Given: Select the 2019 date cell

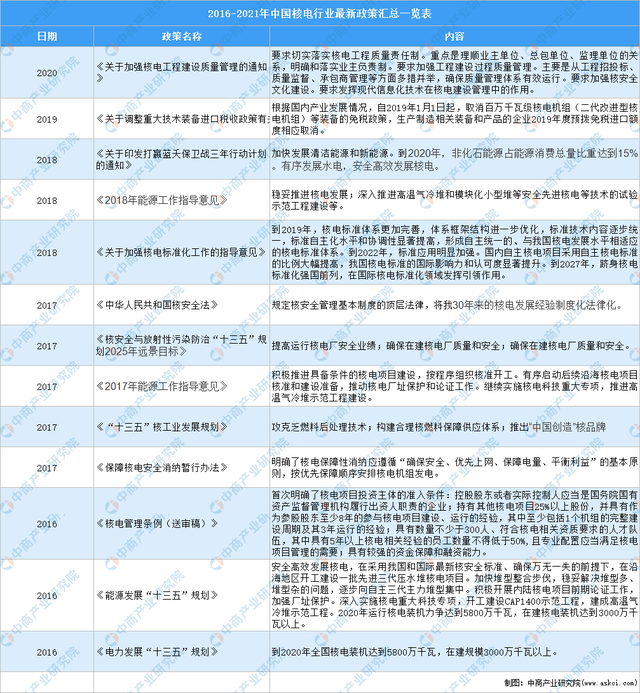Looking at the screenshot, I should pos(46,116).
